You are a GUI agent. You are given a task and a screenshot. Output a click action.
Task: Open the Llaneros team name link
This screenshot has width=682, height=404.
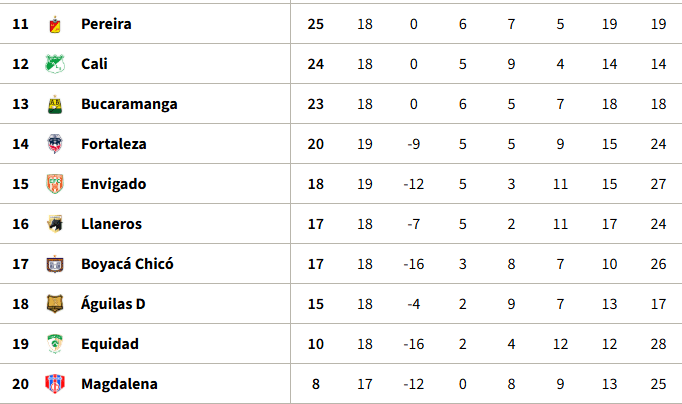coord(111,224)
